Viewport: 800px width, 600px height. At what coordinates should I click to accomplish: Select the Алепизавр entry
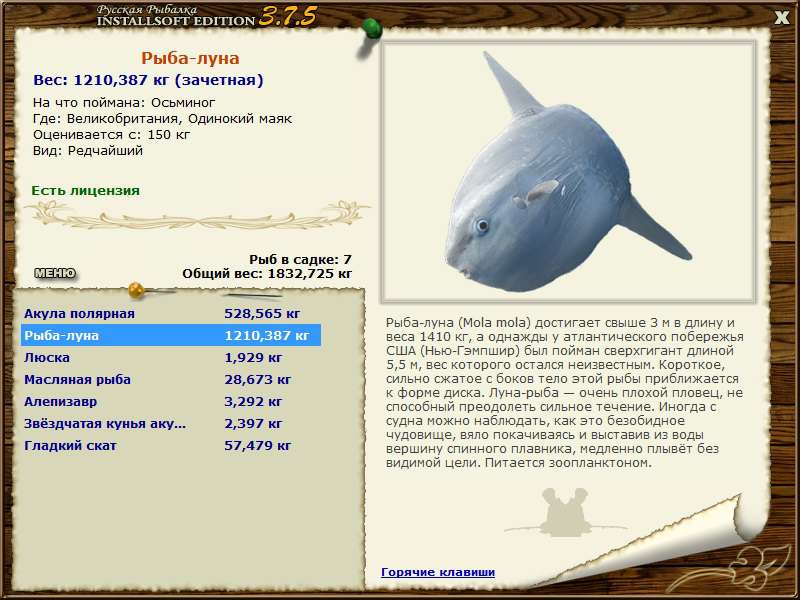[171, 401]
